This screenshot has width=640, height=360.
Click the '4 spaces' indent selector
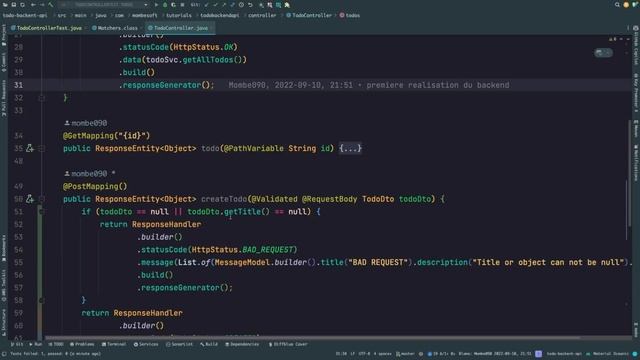382,354
